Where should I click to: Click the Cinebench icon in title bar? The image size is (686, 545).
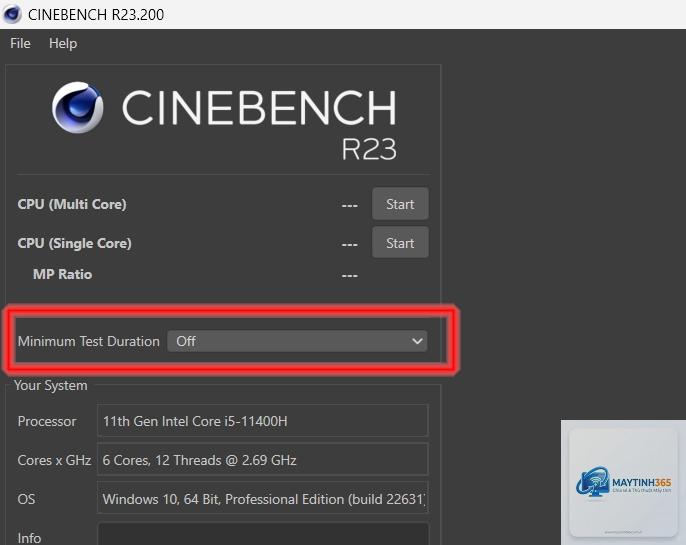pyautogui.click(x=12, y=14)
